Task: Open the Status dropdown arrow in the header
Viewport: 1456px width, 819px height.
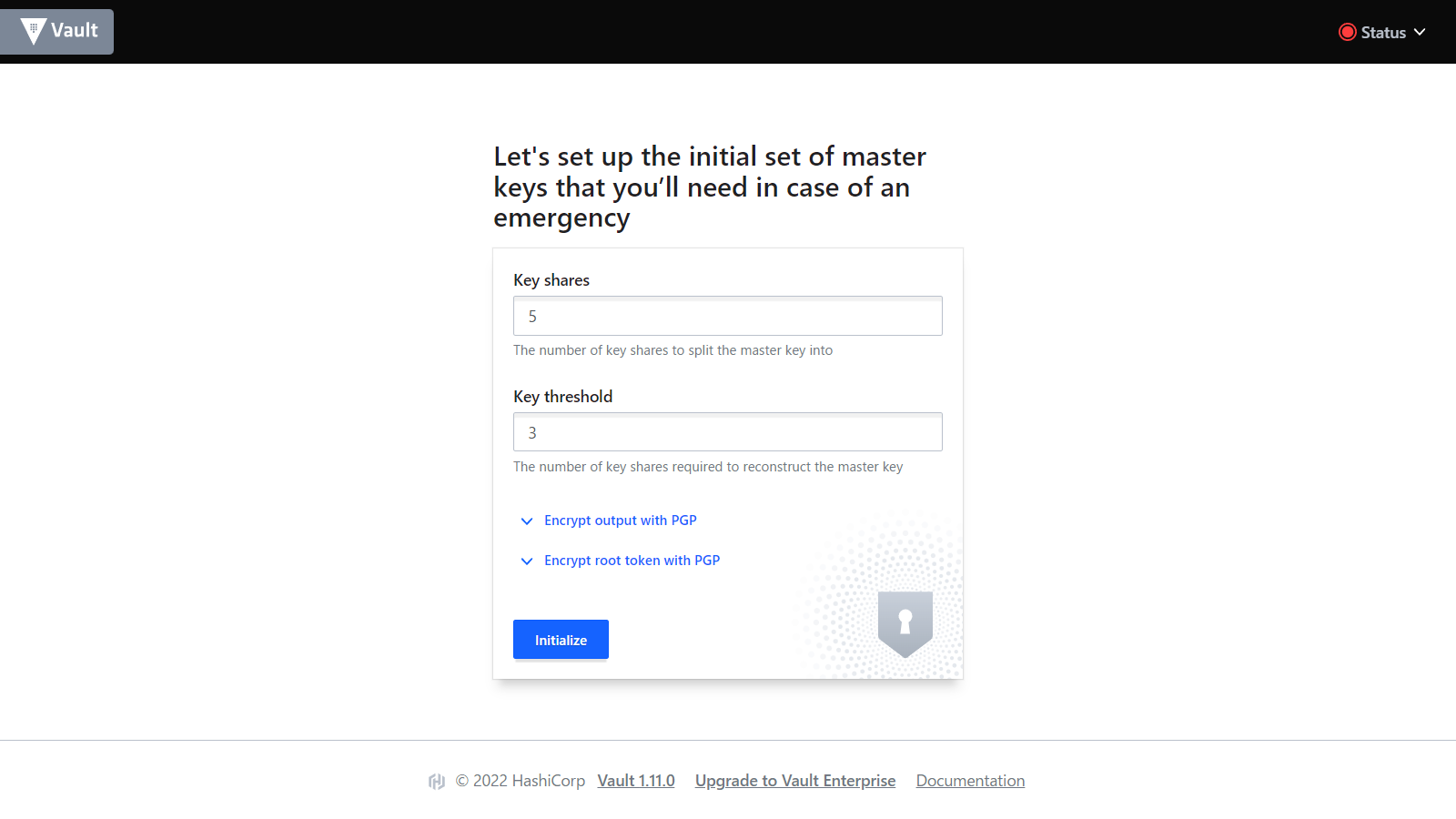Action: click(1420, 32)
